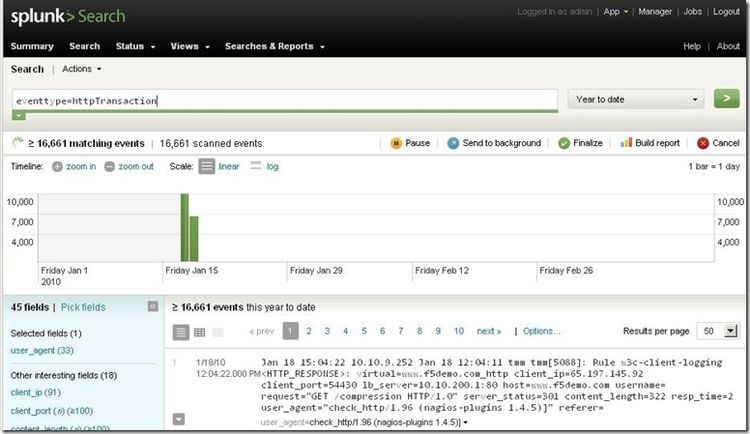Open the Searches & Reports menu
Image resolution: width=750 pixels, height=434 pixels.
[274, 46]
